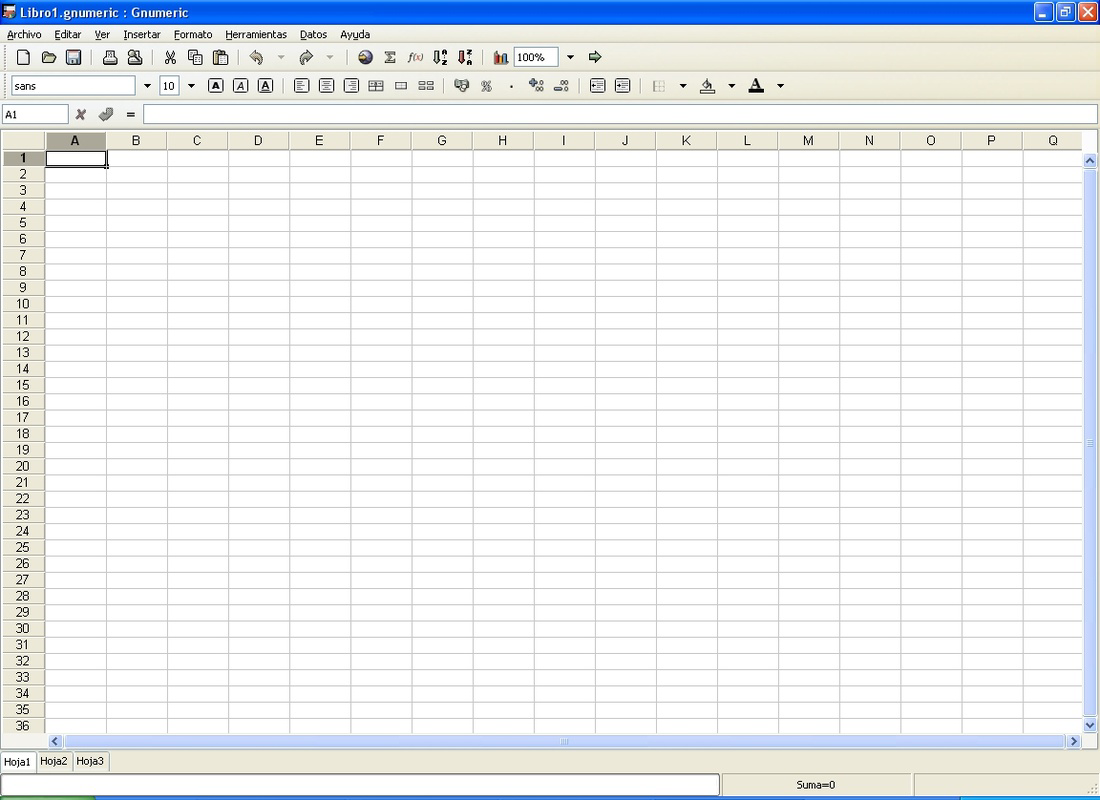The image size is (1100, 800).
Task: Open the Datos menu
Action: [x=313, y=34]
